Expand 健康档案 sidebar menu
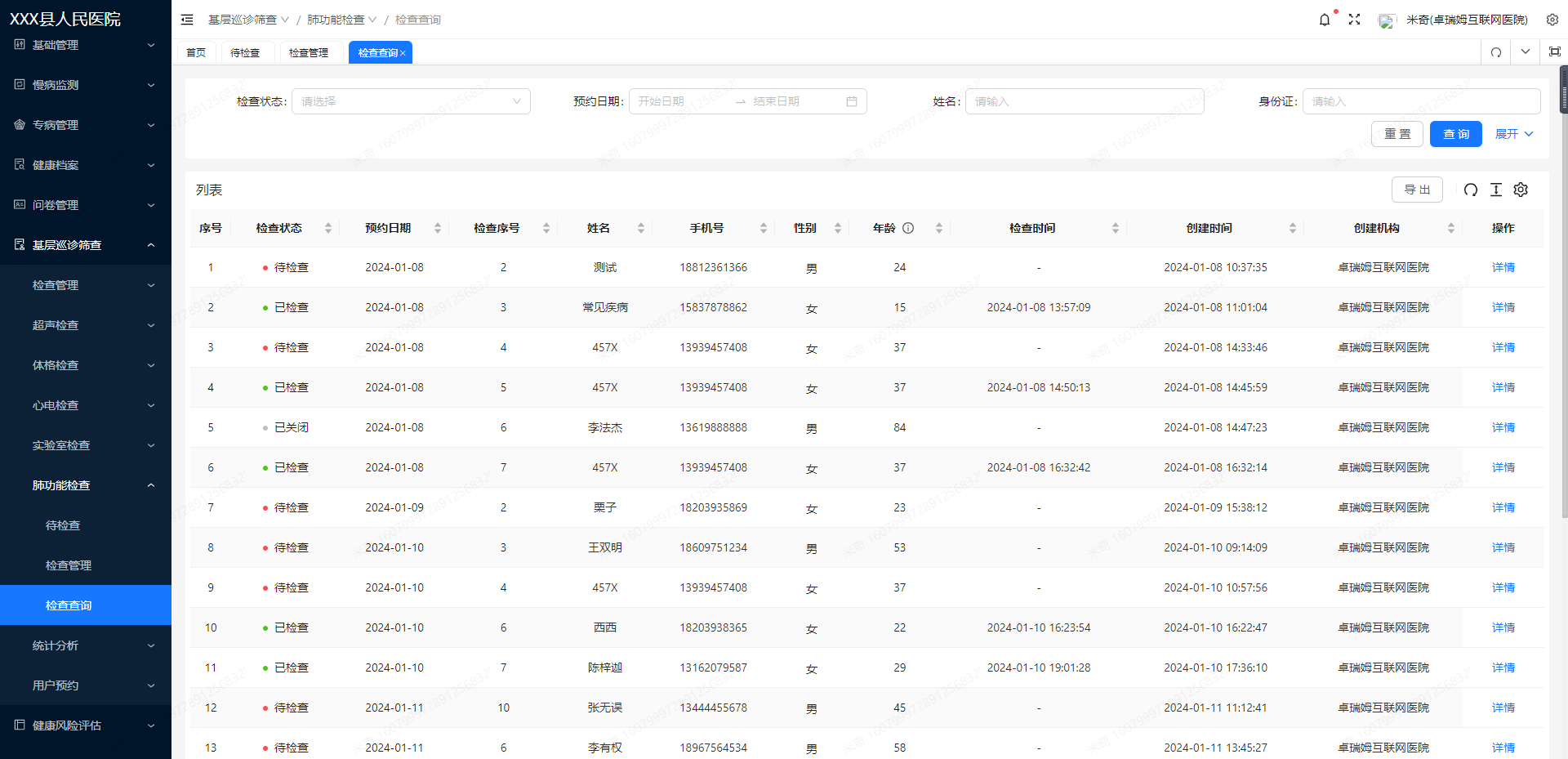Image resolution: width=1568 pixels, height=759 pixels. pos(86,165)
